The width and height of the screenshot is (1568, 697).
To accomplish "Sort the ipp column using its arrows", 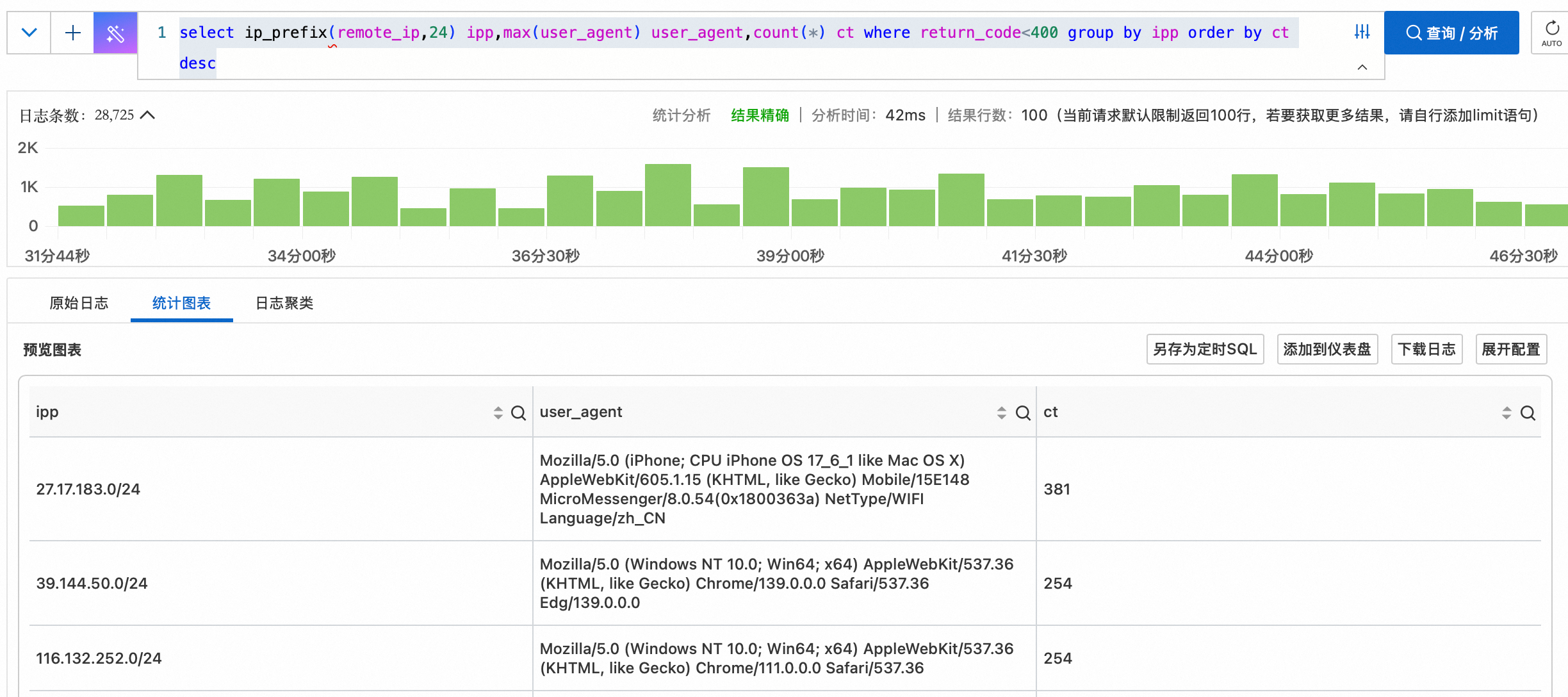I will coord(498,413).
